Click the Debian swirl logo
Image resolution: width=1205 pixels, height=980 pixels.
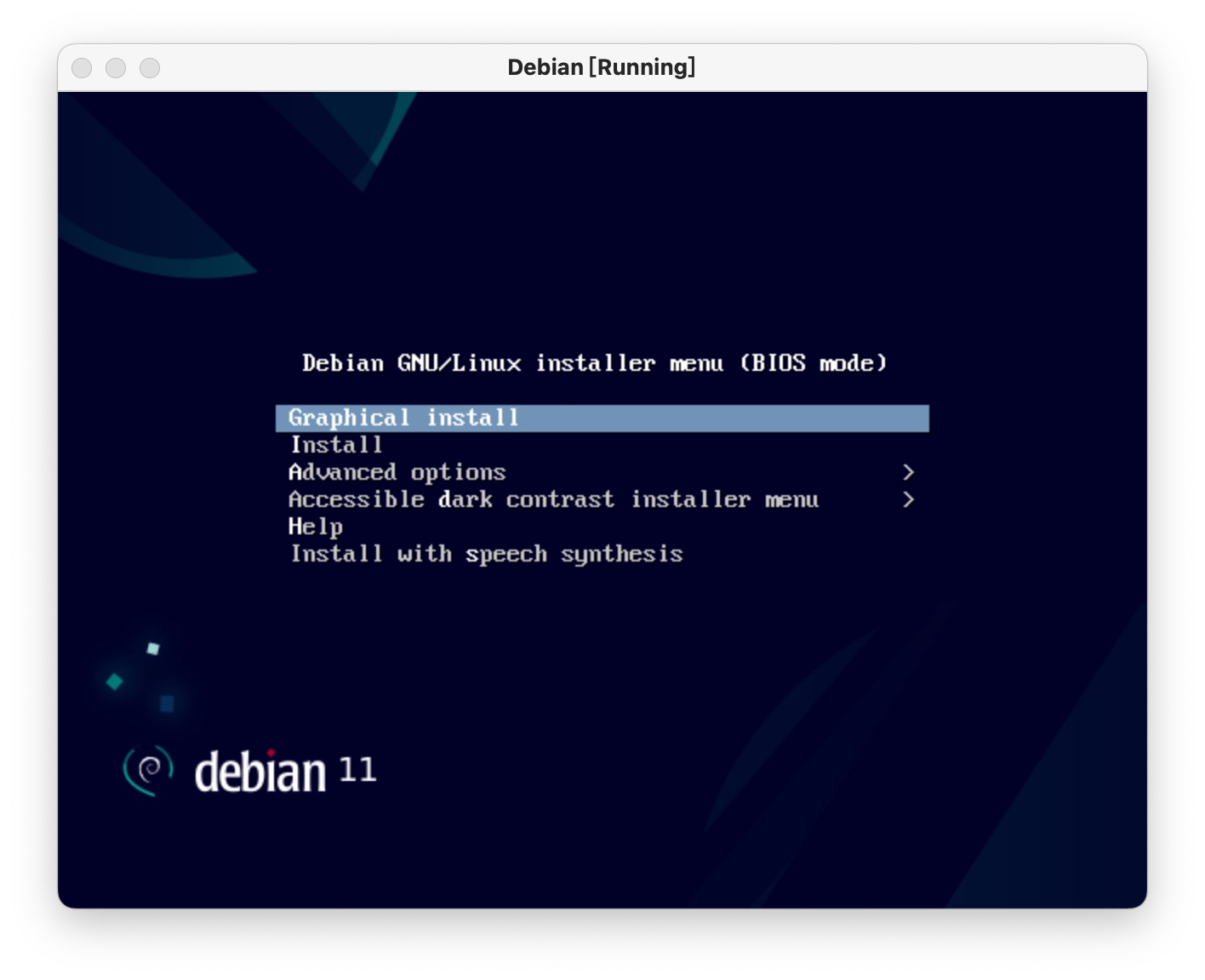(x=148, y=771)
